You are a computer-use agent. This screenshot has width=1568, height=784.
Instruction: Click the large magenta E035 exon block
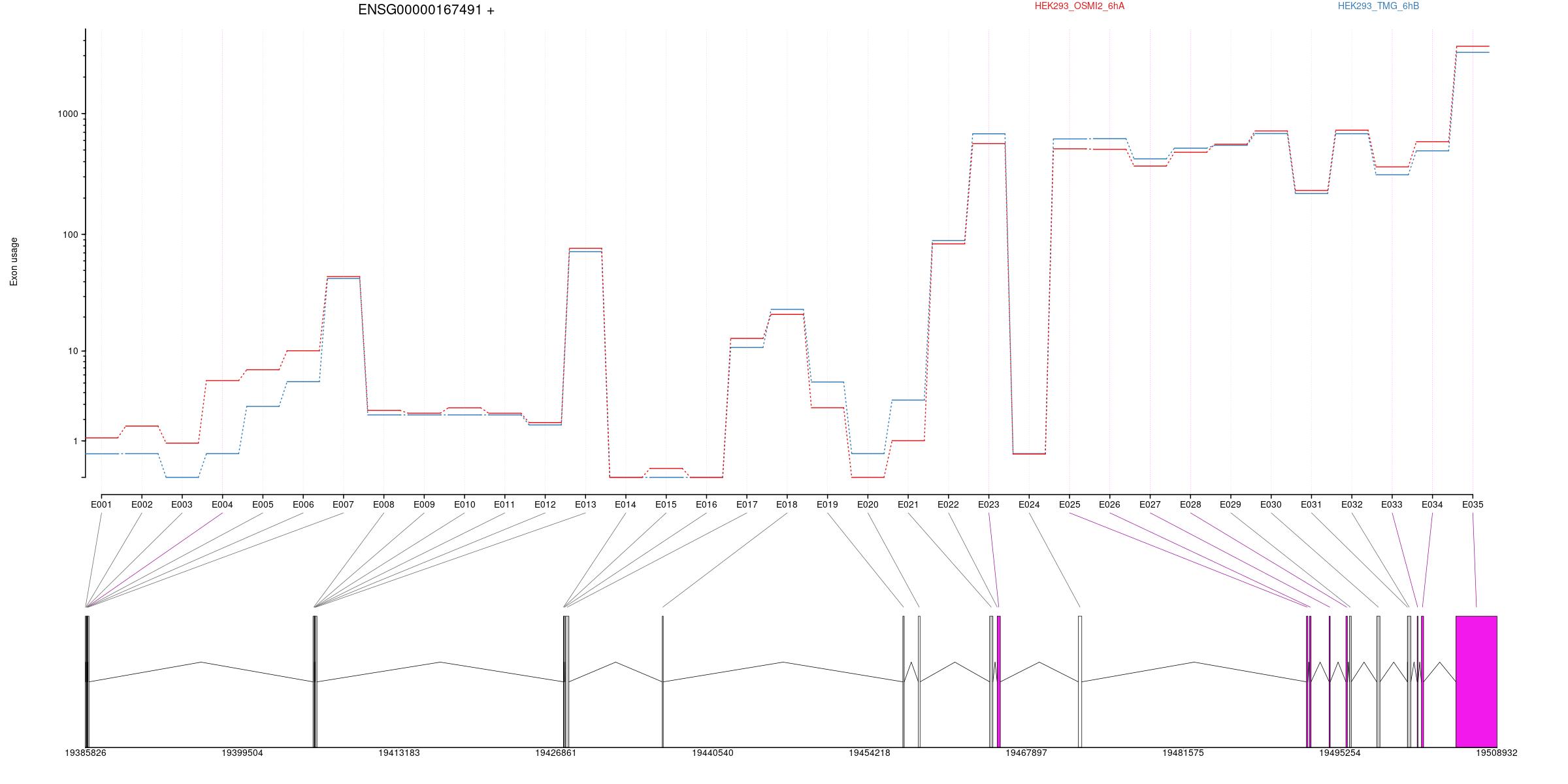[1477, 681]
